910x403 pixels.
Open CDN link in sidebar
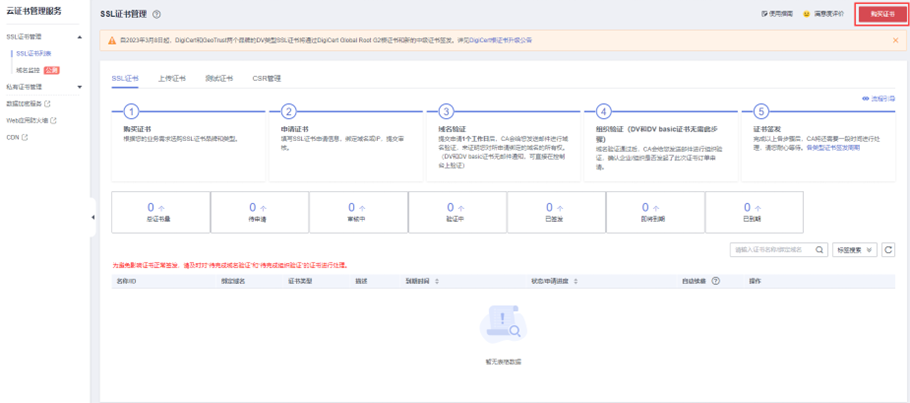point(13,138)
